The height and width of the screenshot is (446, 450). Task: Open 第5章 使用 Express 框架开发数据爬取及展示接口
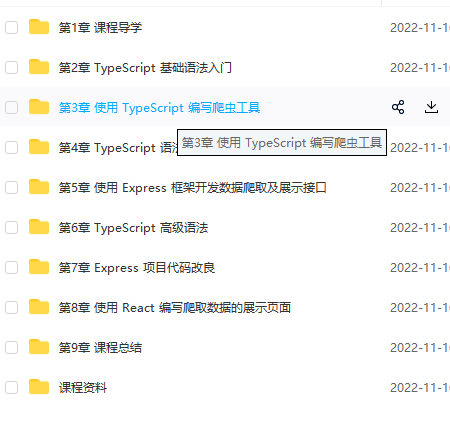click(192, 188)
